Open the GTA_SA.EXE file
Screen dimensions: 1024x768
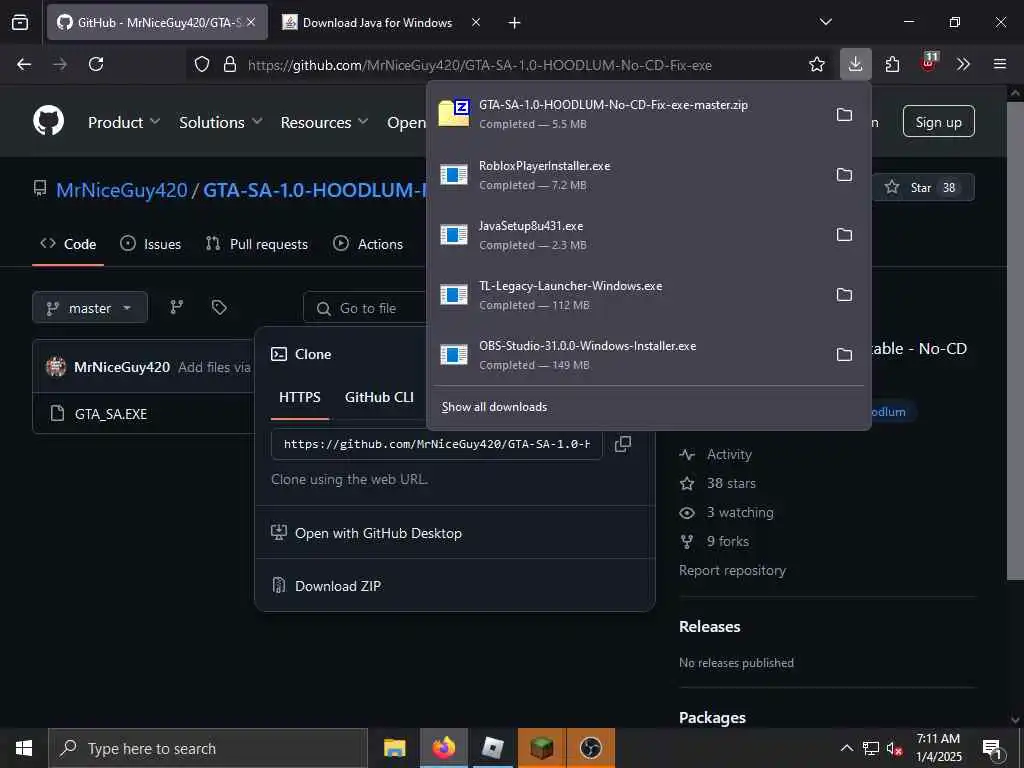pos(110,414)
